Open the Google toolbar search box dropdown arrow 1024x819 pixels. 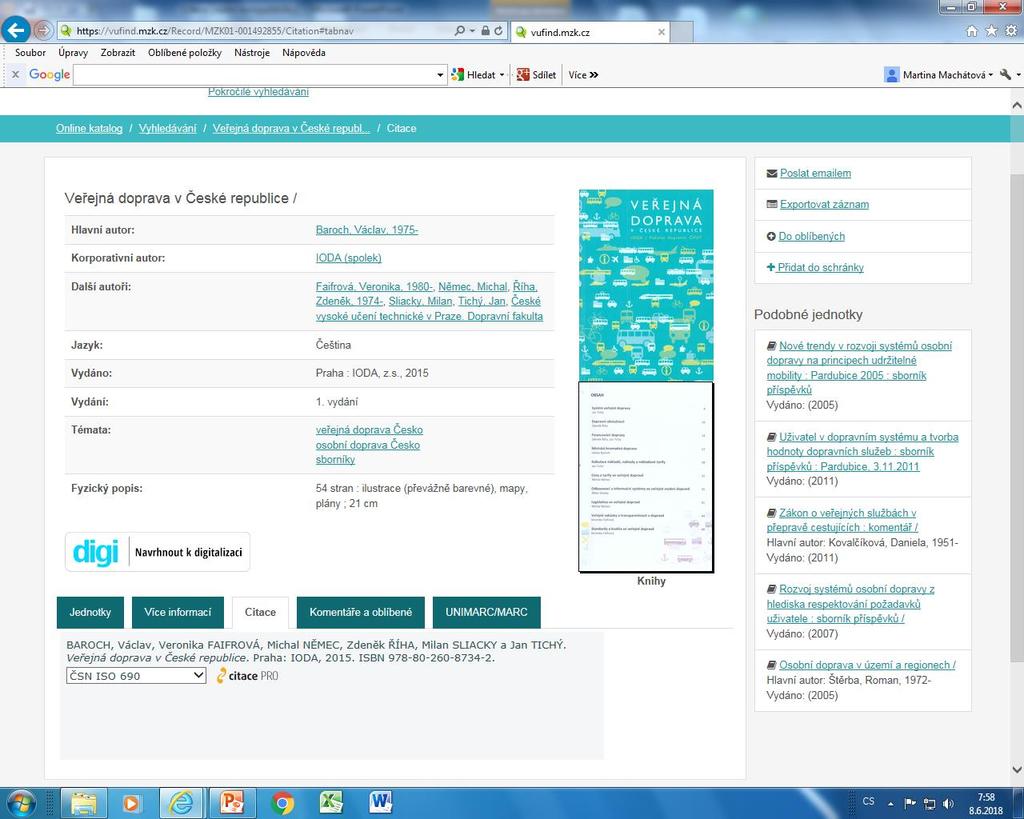[440, 75]
